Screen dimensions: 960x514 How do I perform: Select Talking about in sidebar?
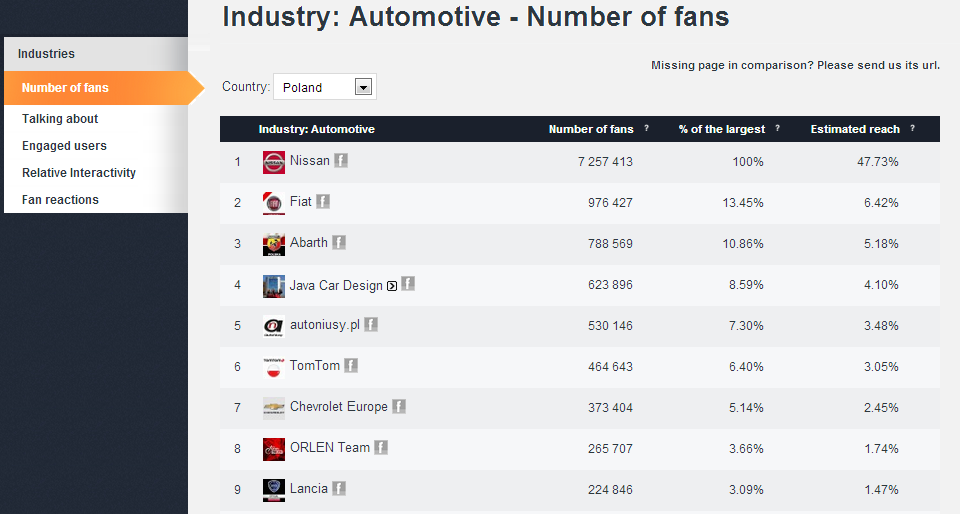(x=60, y=119)
